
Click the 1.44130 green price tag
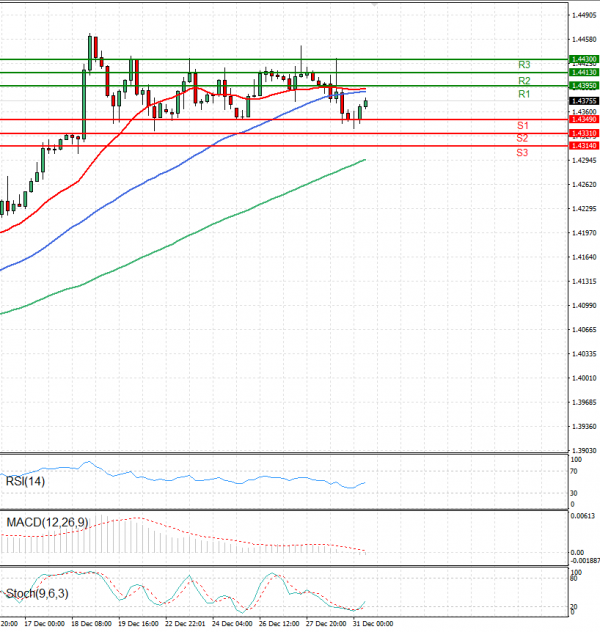point(583,72)
